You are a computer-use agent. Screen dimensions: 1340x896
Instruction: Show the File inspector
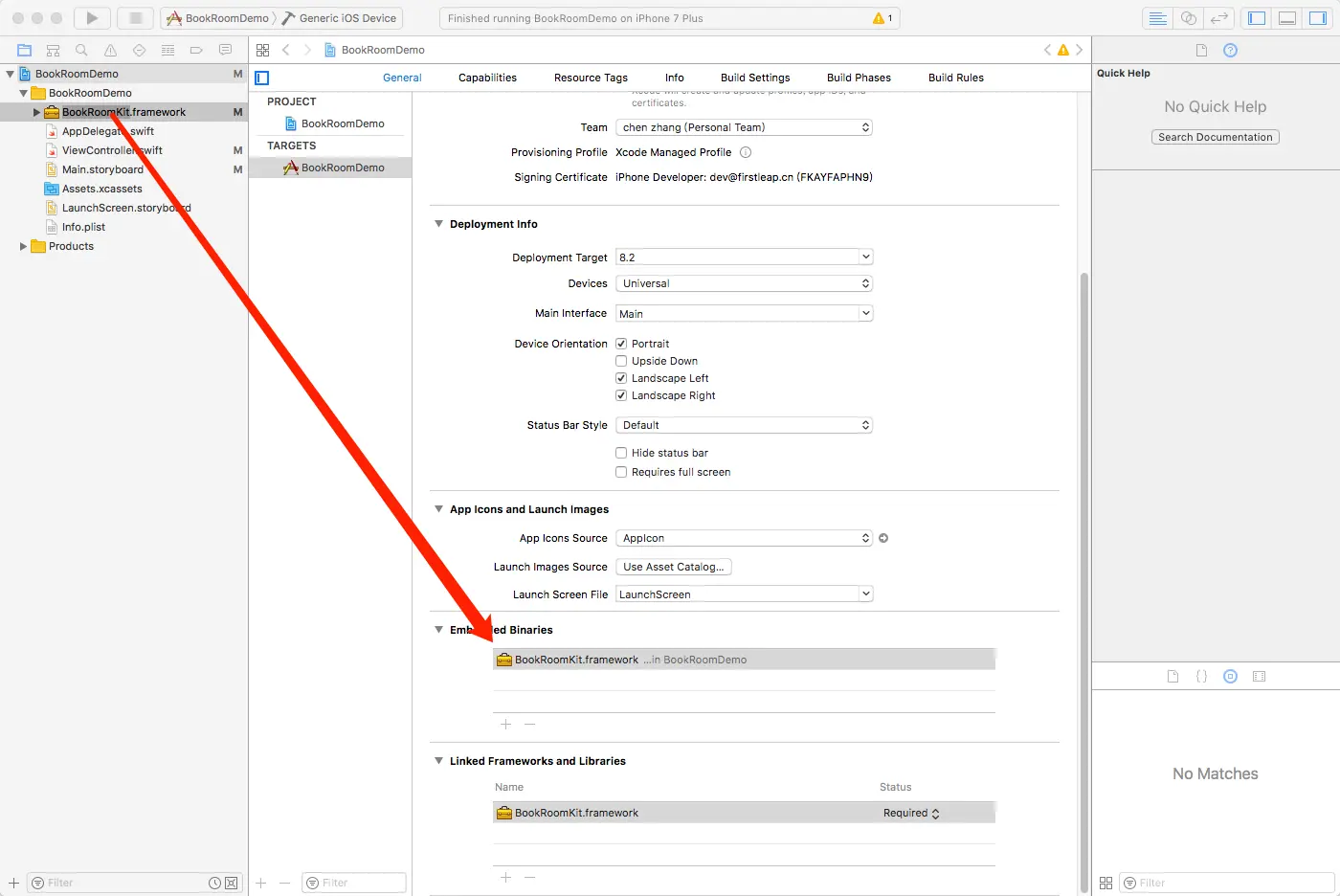click(x=1201, y=50)
